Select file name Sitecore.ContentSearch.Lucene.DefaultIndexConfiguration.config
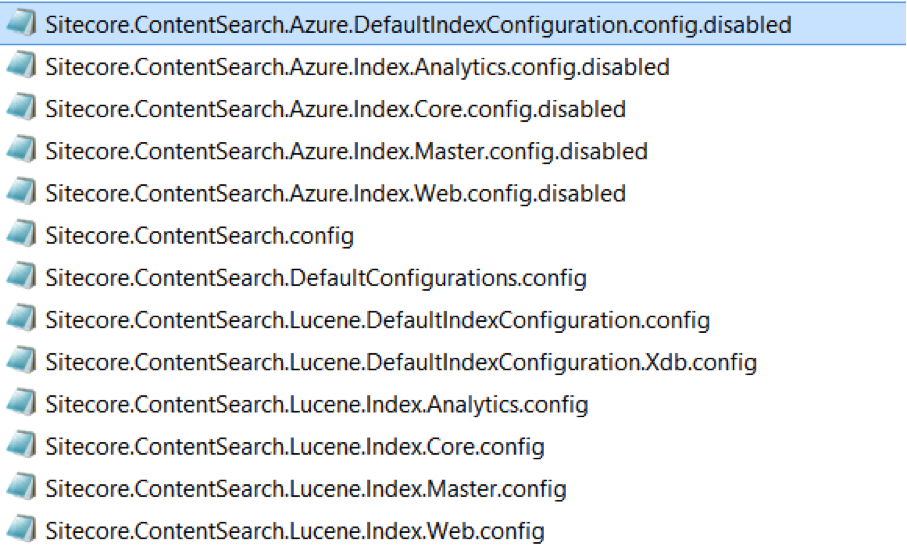Viewport: 907px width, 555px height. tap(378, 321)
